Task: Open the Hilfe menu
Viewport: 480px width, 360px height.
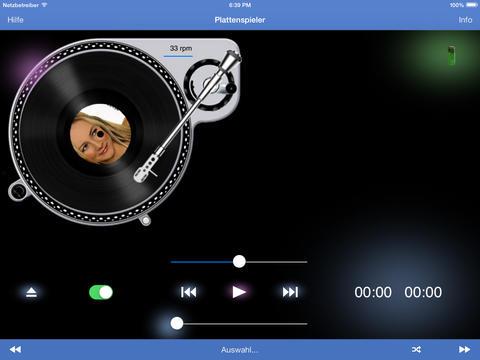Action: (x=15, y=20)
